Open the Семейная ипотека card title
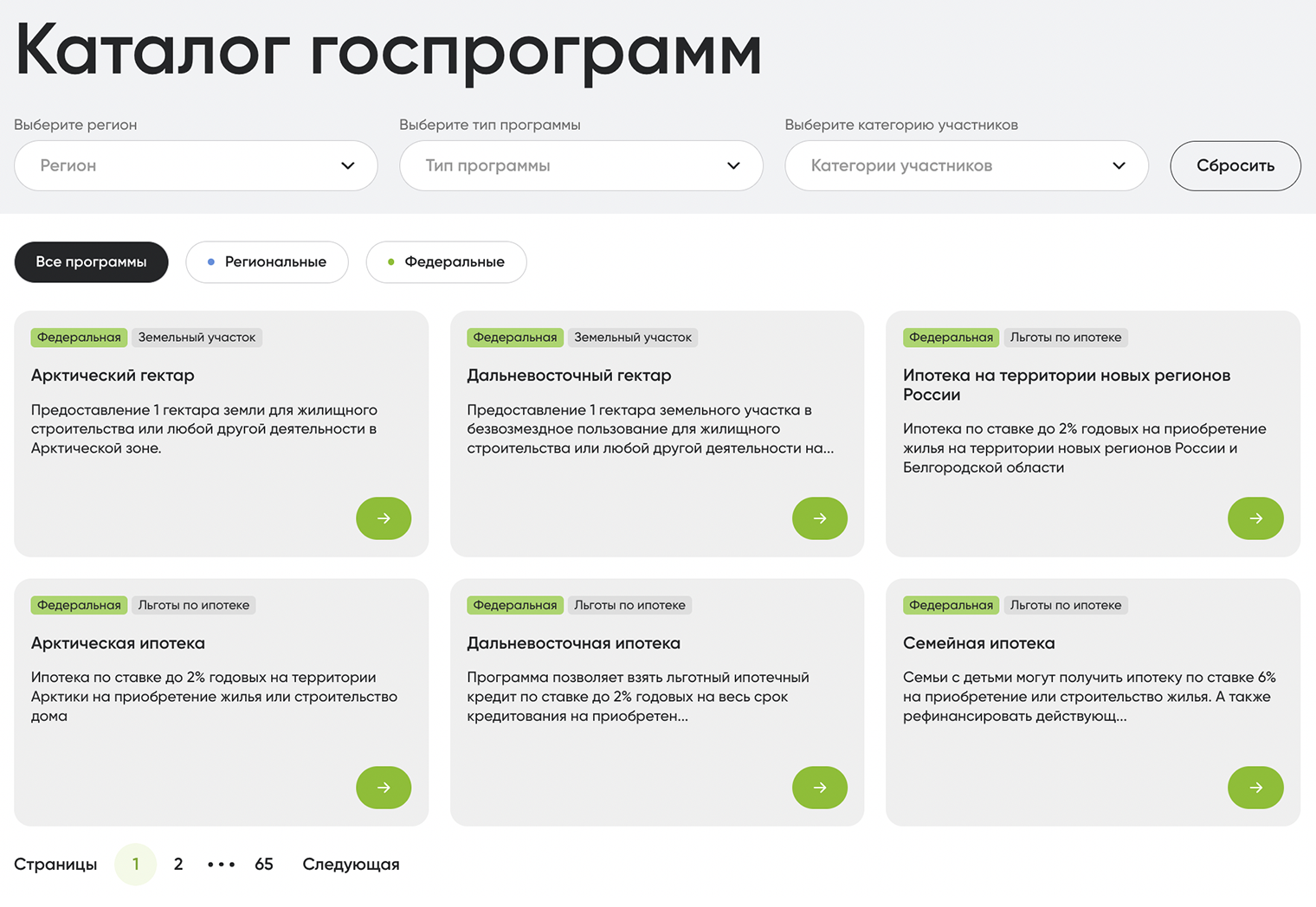This screenshot has width=1316, height=907. (978, 643)
